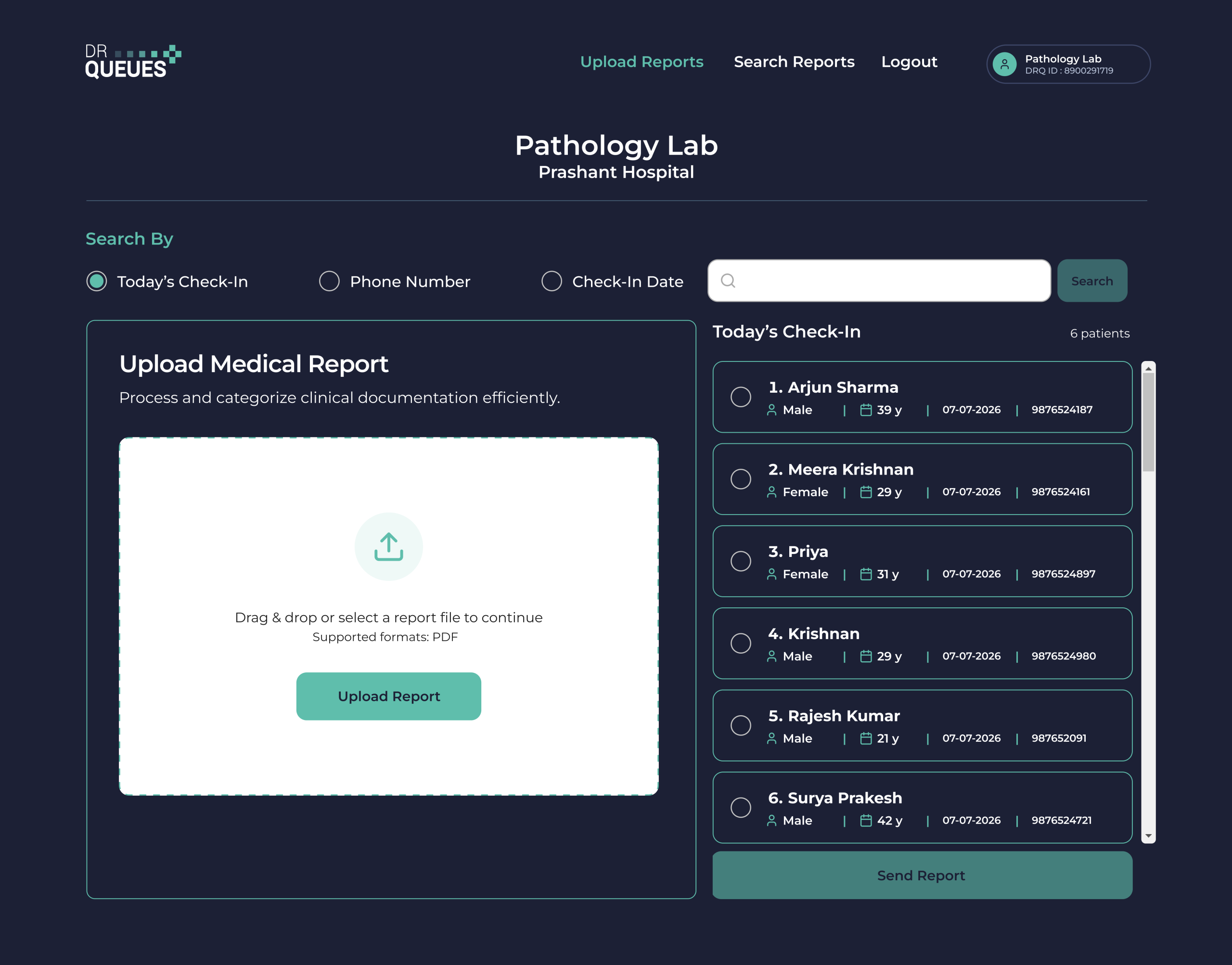Click the Supported formats: PDF text
The height and width of the screenshot is (965, 1232).
(385, 637)
